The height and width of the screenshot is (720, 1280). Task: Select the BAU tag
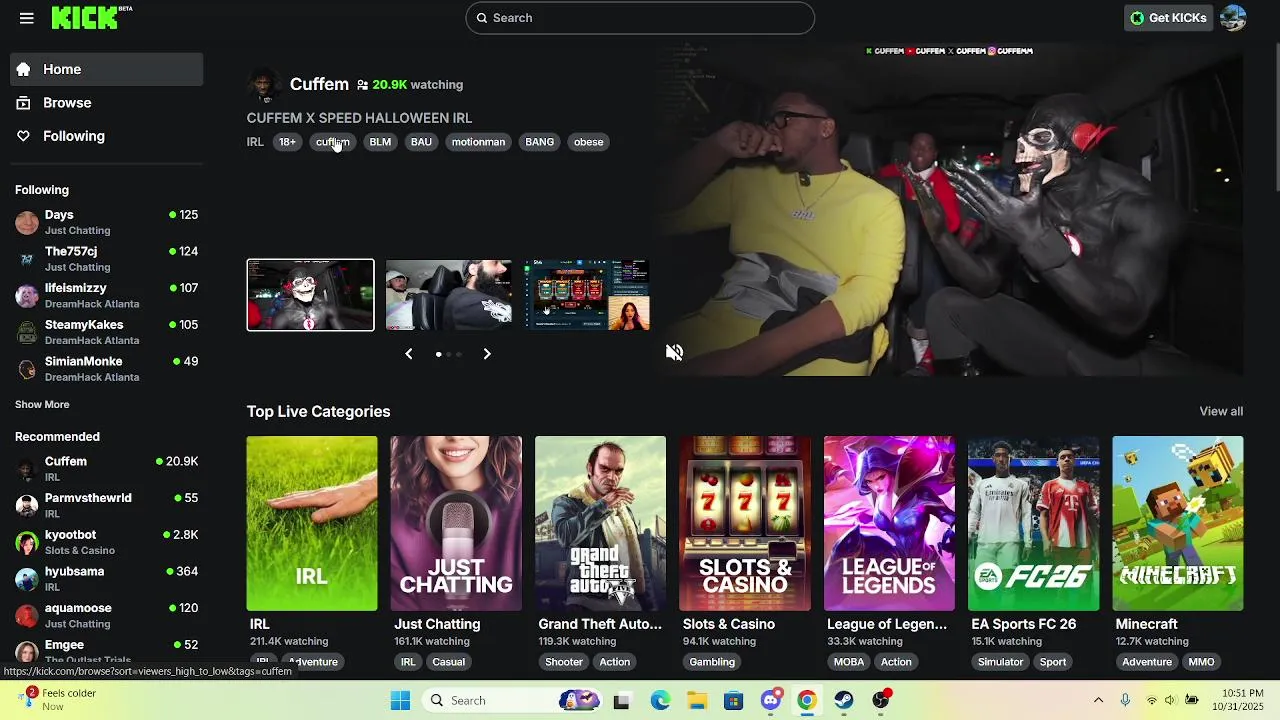pyautogui.click(x=421, y=142)
